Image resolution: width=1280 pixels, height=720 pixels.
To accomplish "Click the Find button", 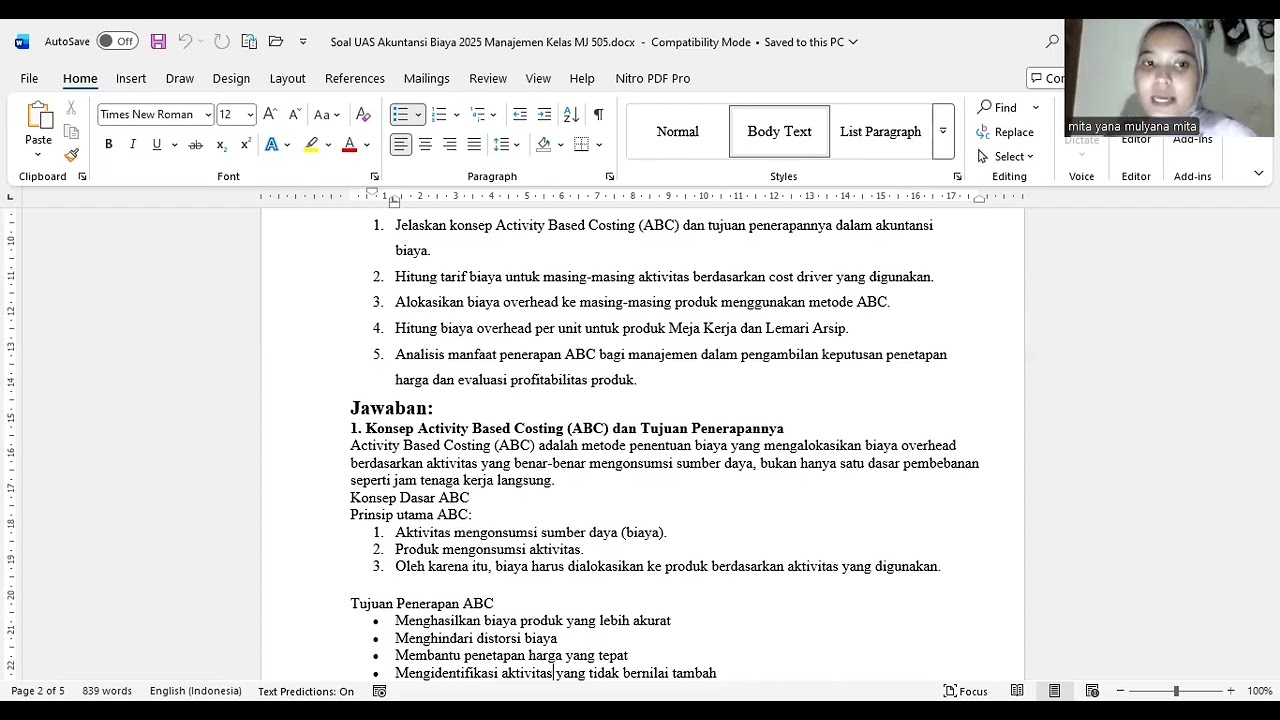I will [997, 108].
